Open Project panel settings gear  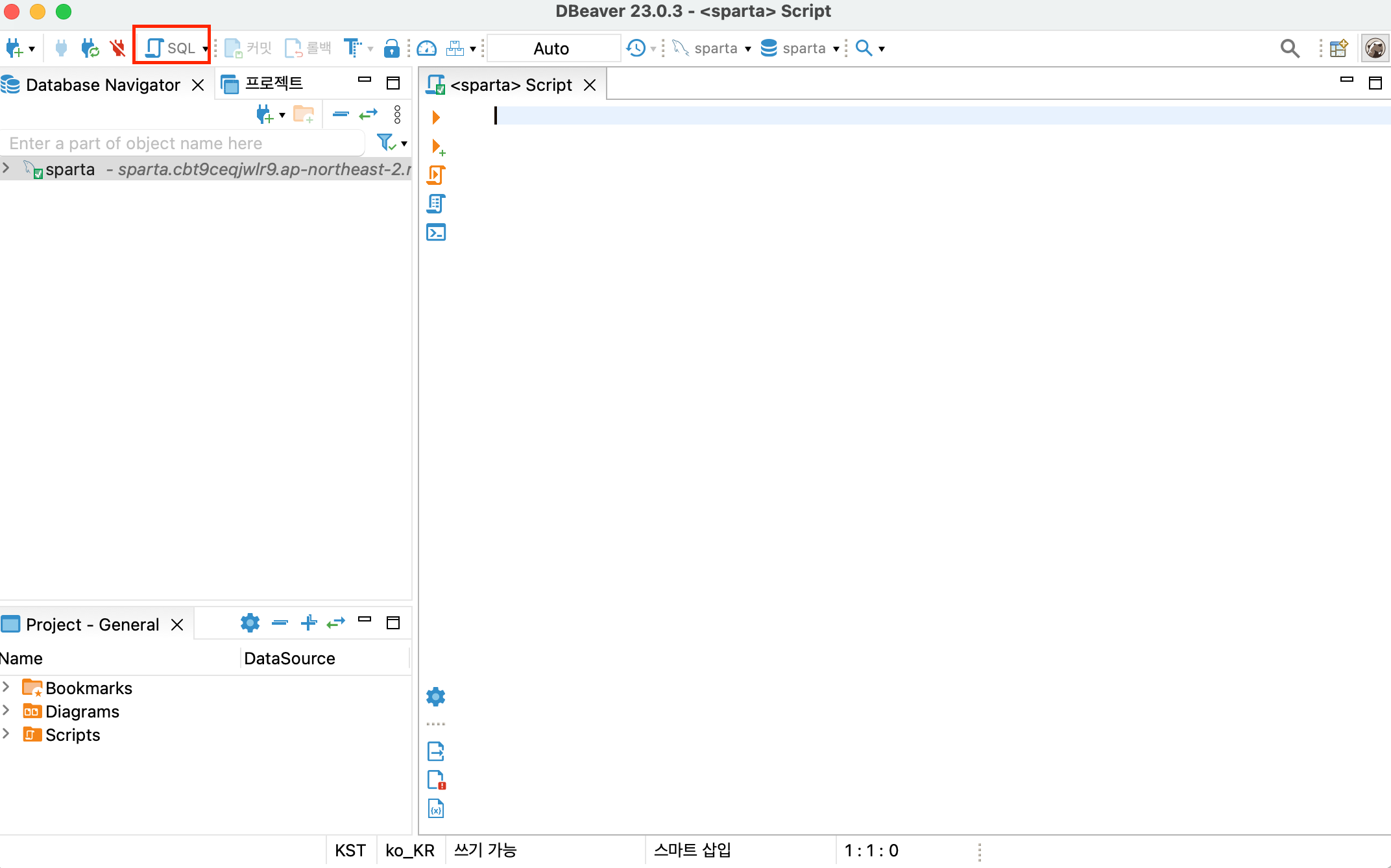point(250,623)
